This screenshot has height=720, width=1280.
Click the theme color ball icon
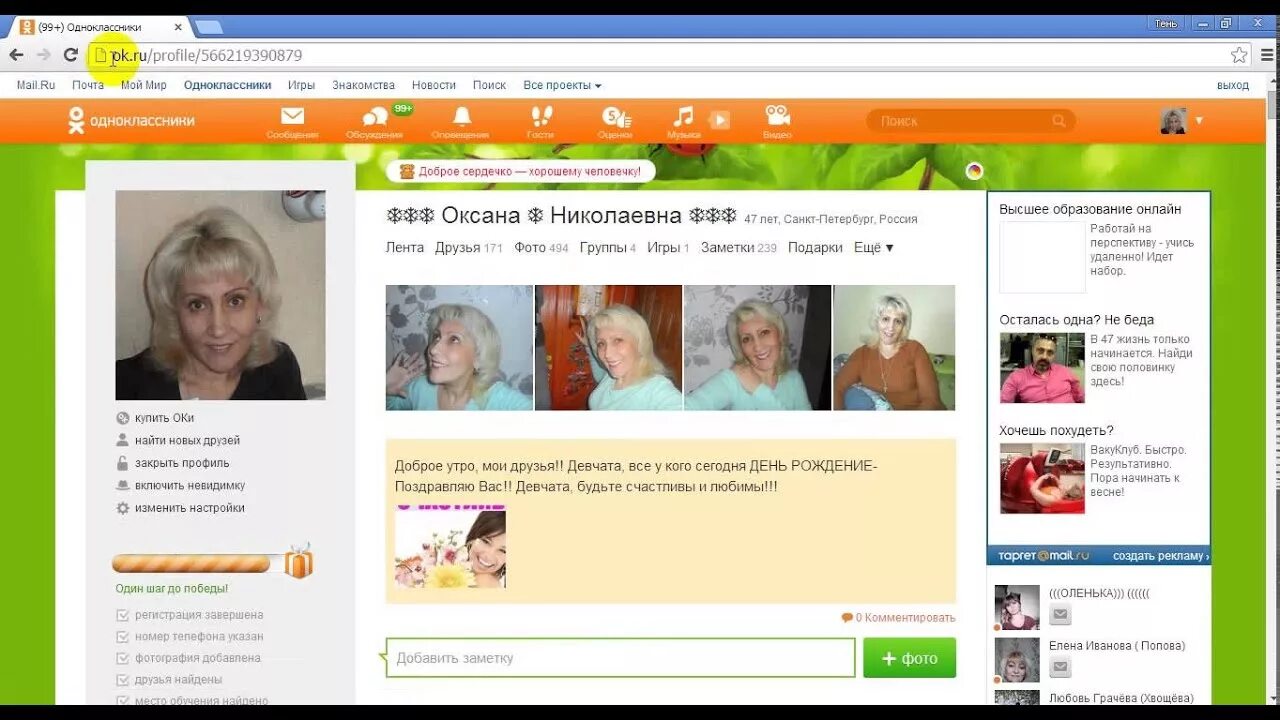tap(974, 171)
